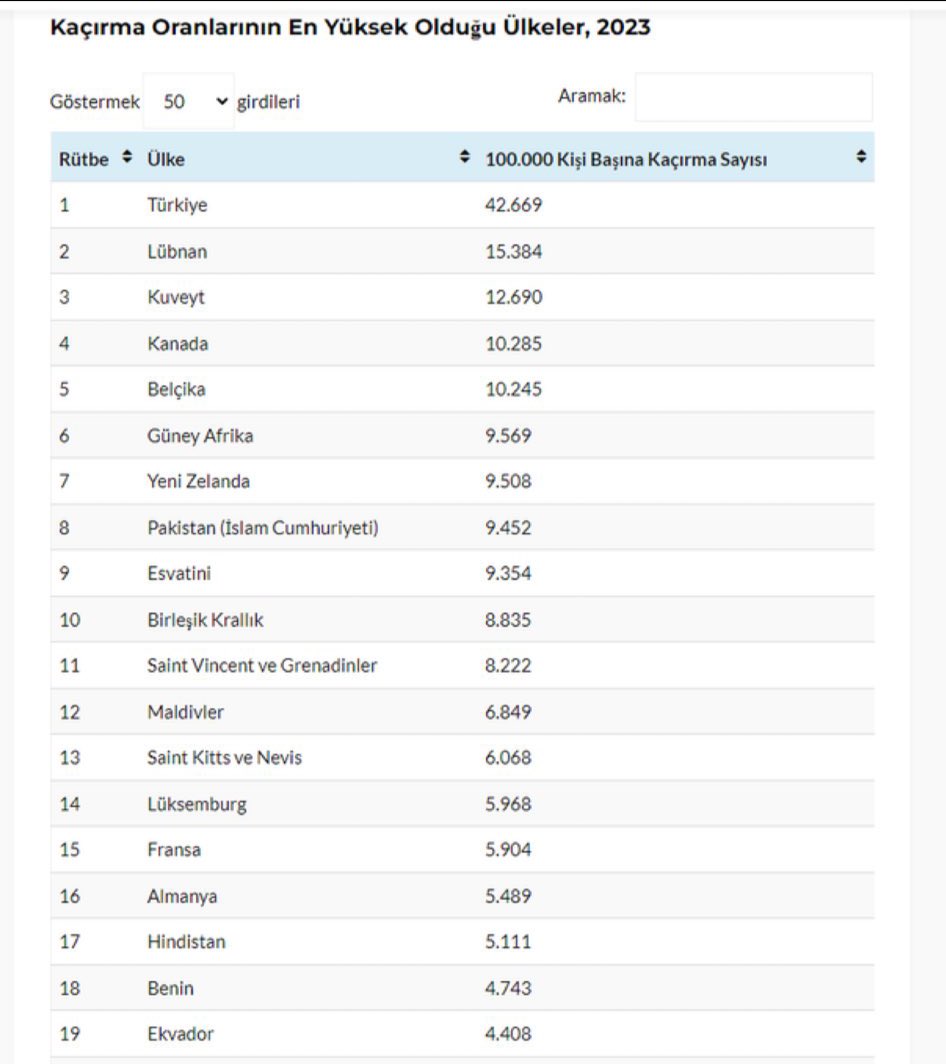Select the Lüksemburg country cell
946x1064 pixels.
click(197, 805)
